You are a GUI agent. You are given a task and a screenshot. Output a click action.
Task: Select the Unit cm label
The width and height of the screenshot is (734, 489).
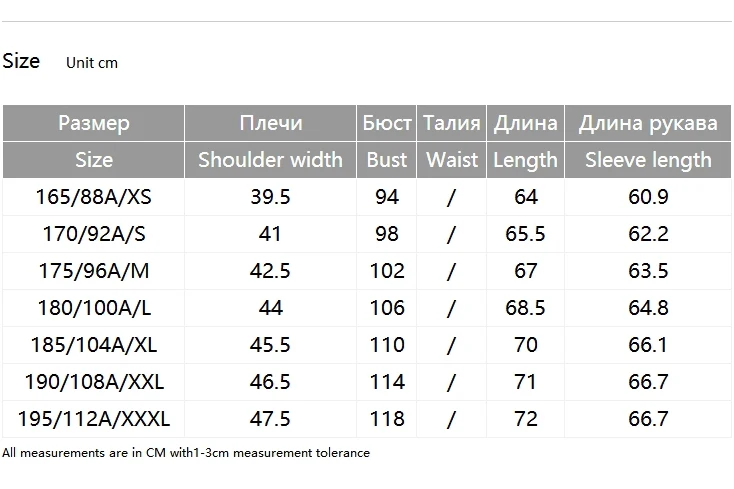92,63
